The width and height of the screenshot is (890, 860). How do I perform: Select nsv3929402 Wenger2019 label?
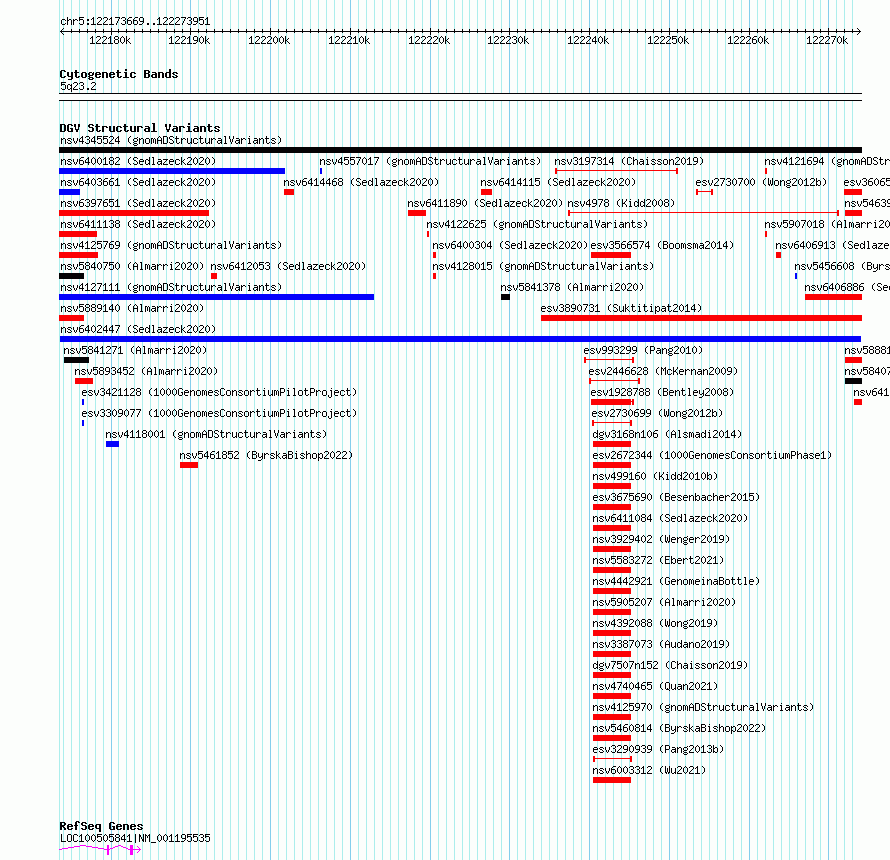click(x=661, y=539)
